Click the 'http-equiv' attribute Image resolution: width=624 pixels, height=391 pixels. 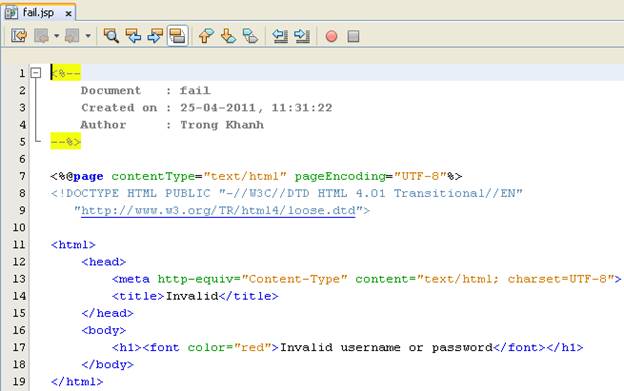[x=195, y=279]
